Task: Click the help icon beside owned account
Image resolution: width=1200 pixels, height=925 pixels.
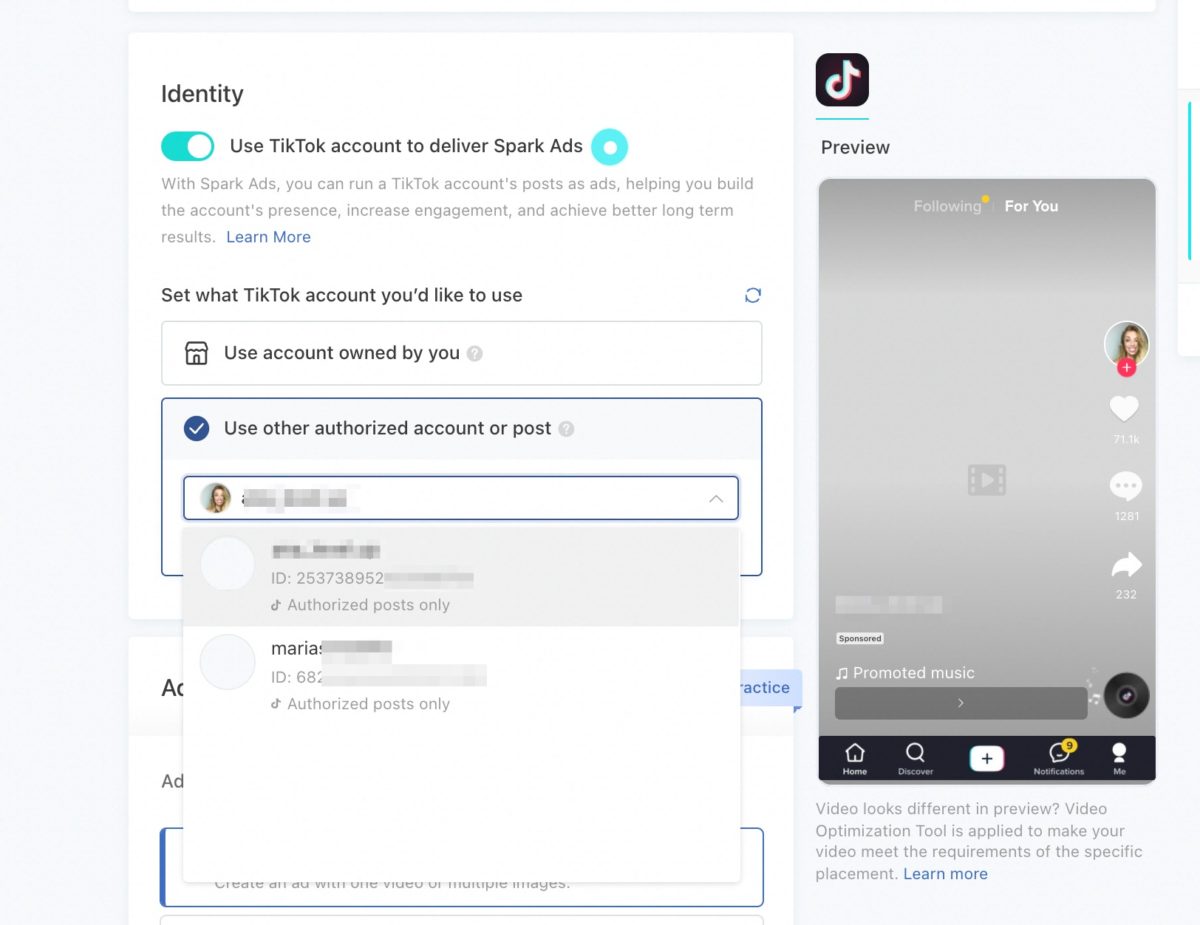Action: (475, 353)
